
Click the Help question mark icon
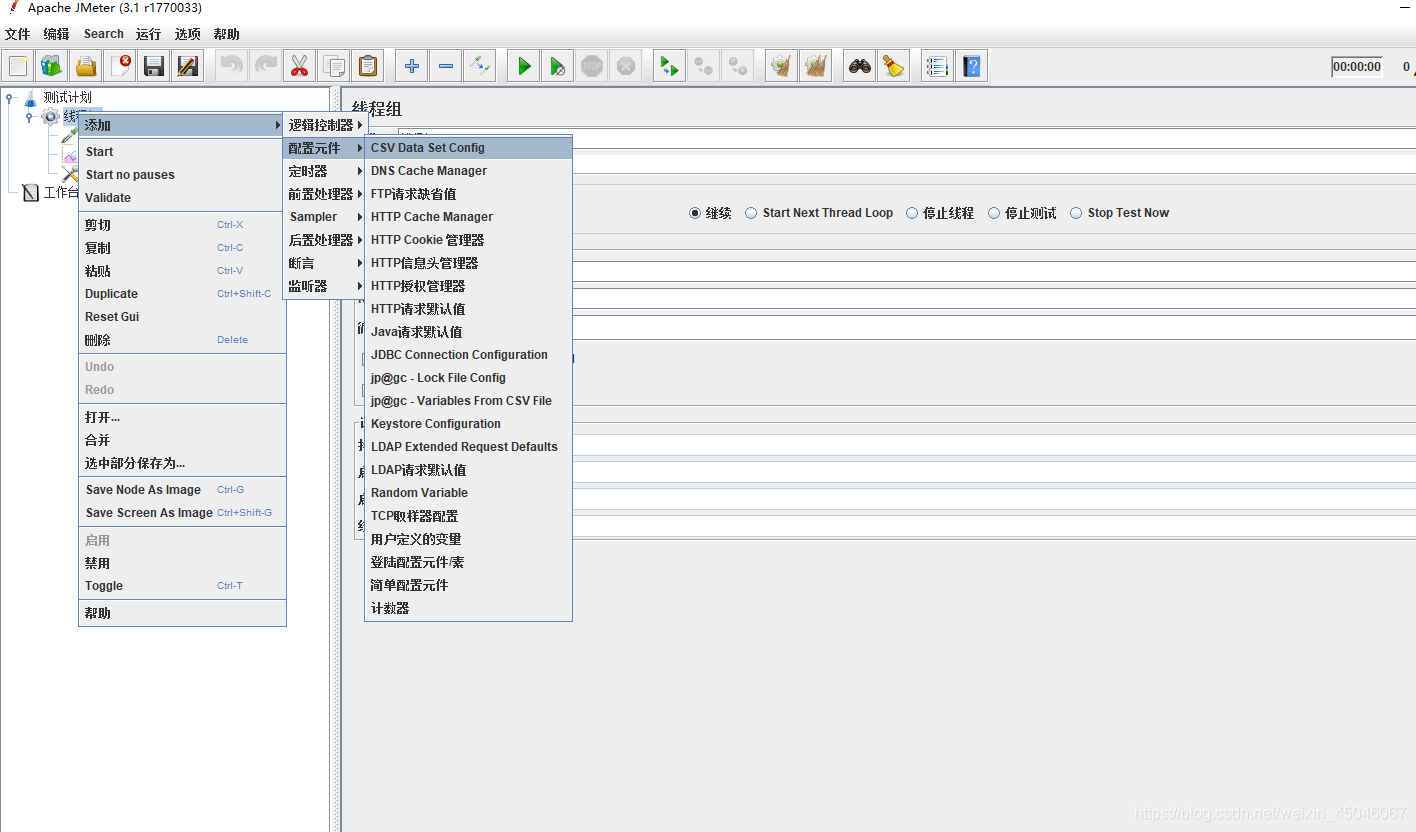click(971, 67)
